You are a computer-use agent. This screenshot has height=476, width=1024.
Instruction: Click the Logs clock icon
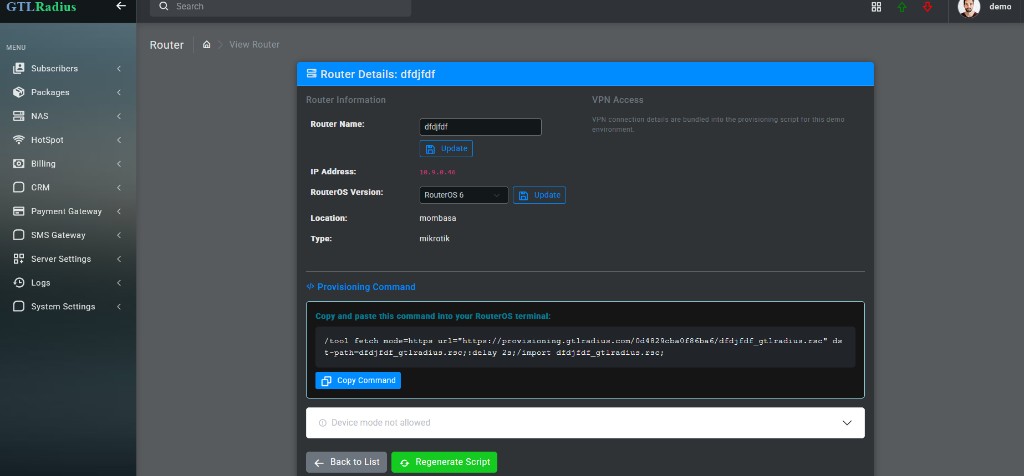[x=19, y=283]
